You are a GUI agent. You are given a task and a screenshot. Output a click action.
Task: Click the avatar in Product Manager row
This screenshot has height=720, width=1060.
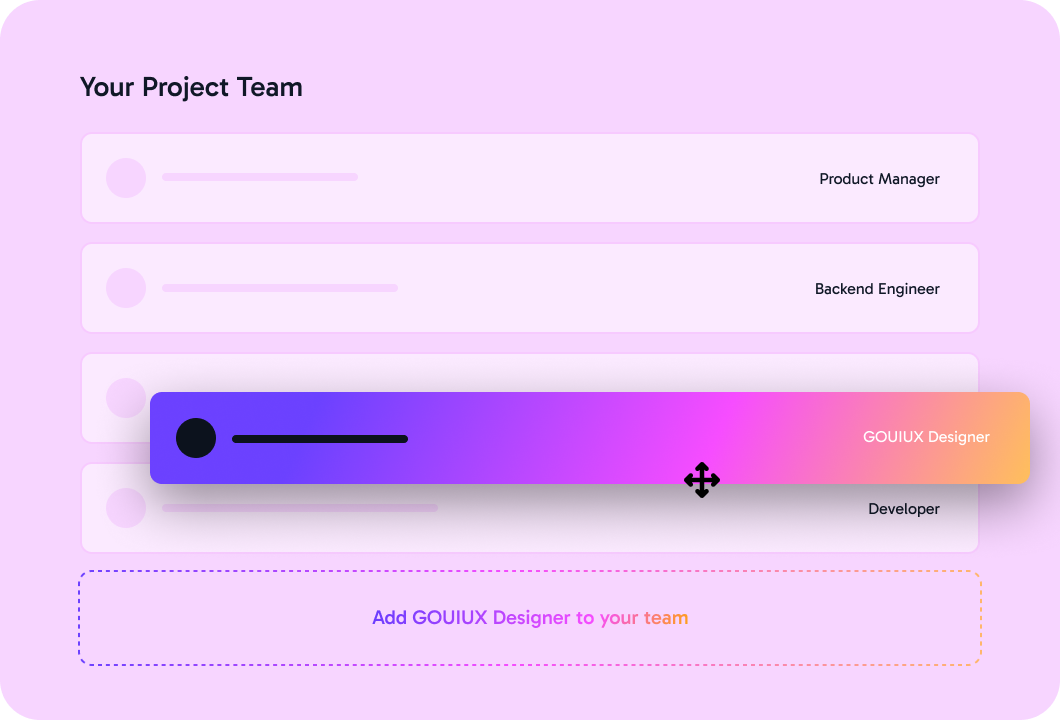tap(126, 178)
